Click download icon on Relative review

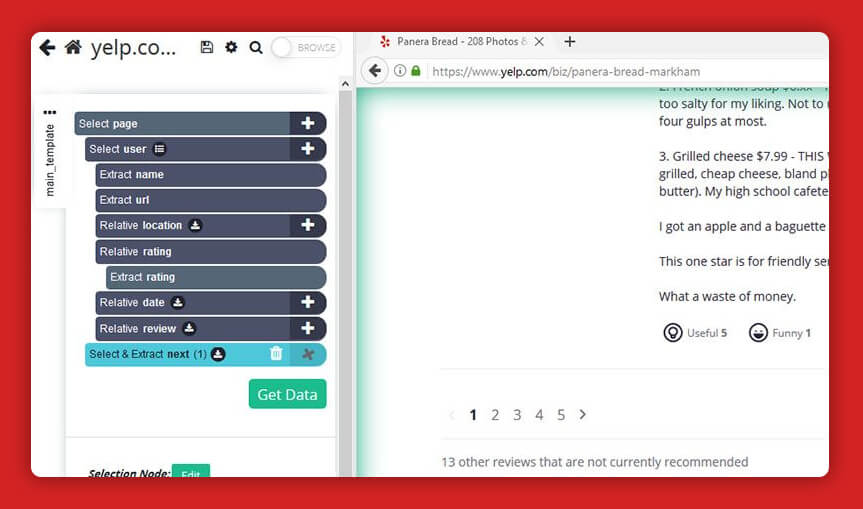189,329
